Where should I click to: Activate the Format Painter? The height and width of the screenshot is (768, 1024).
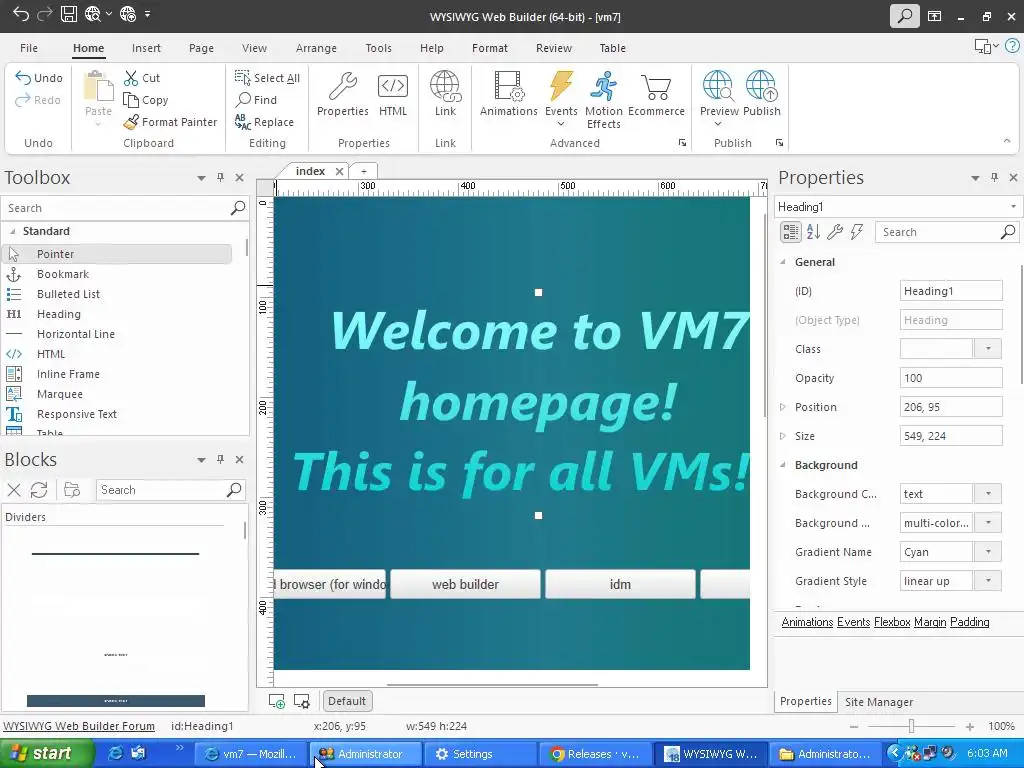coord(170,122)
